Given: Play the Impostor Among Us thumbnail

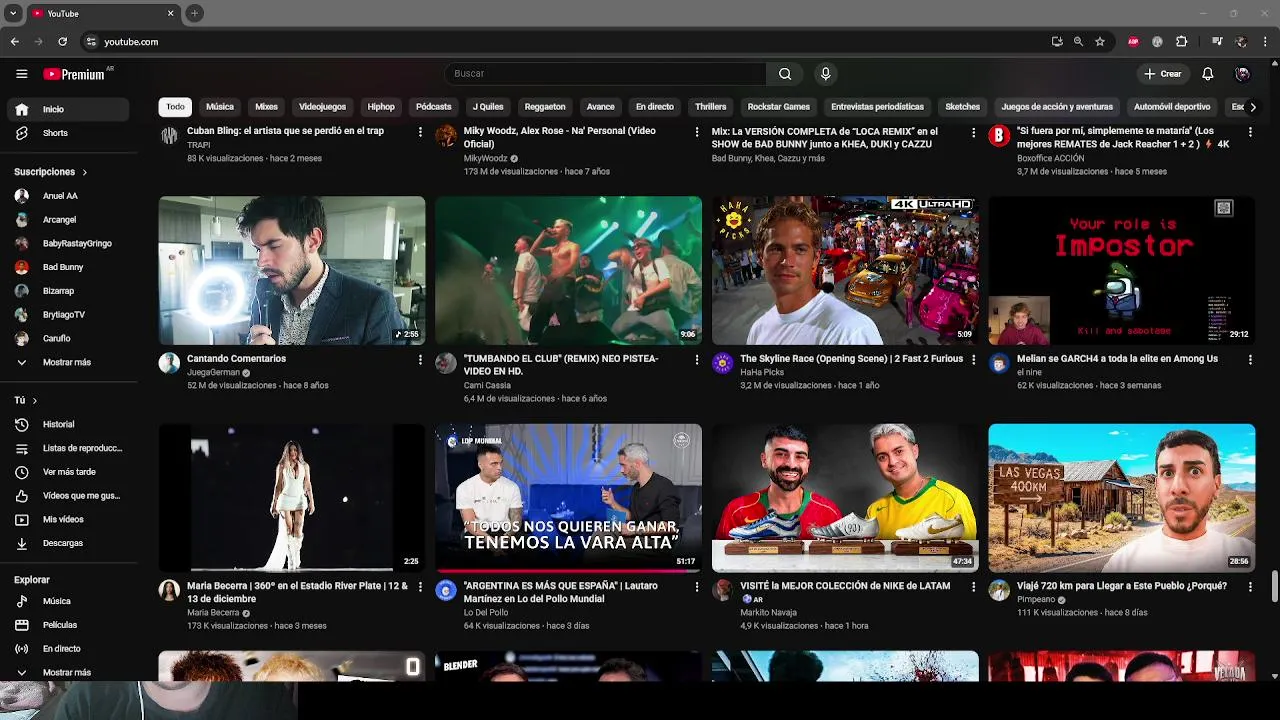Looking at the screenshot, I should (1121, 270).
